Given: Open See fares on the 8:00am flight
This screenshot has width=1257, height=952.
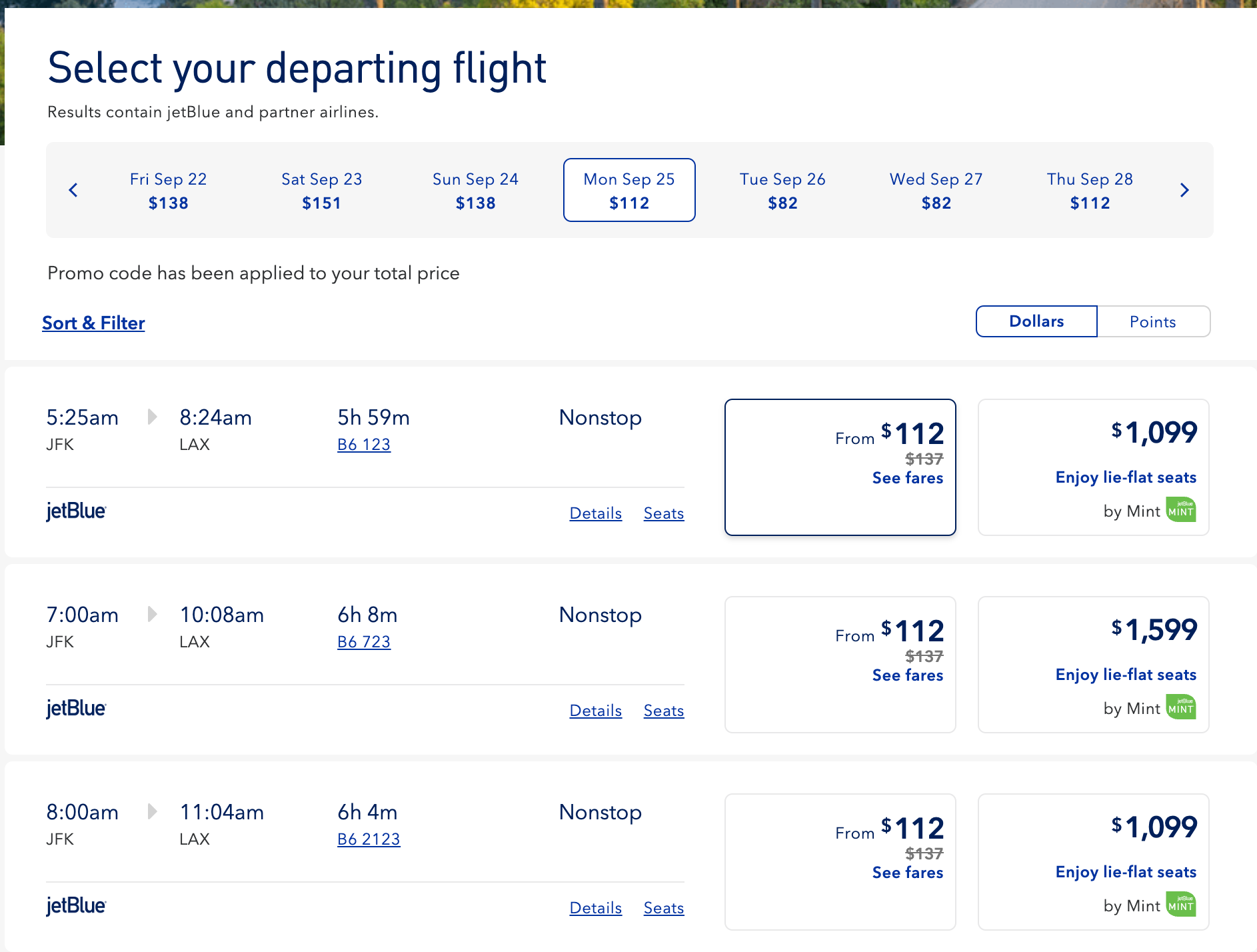Looking at the screenshot, I should click(x=907, y=872).
